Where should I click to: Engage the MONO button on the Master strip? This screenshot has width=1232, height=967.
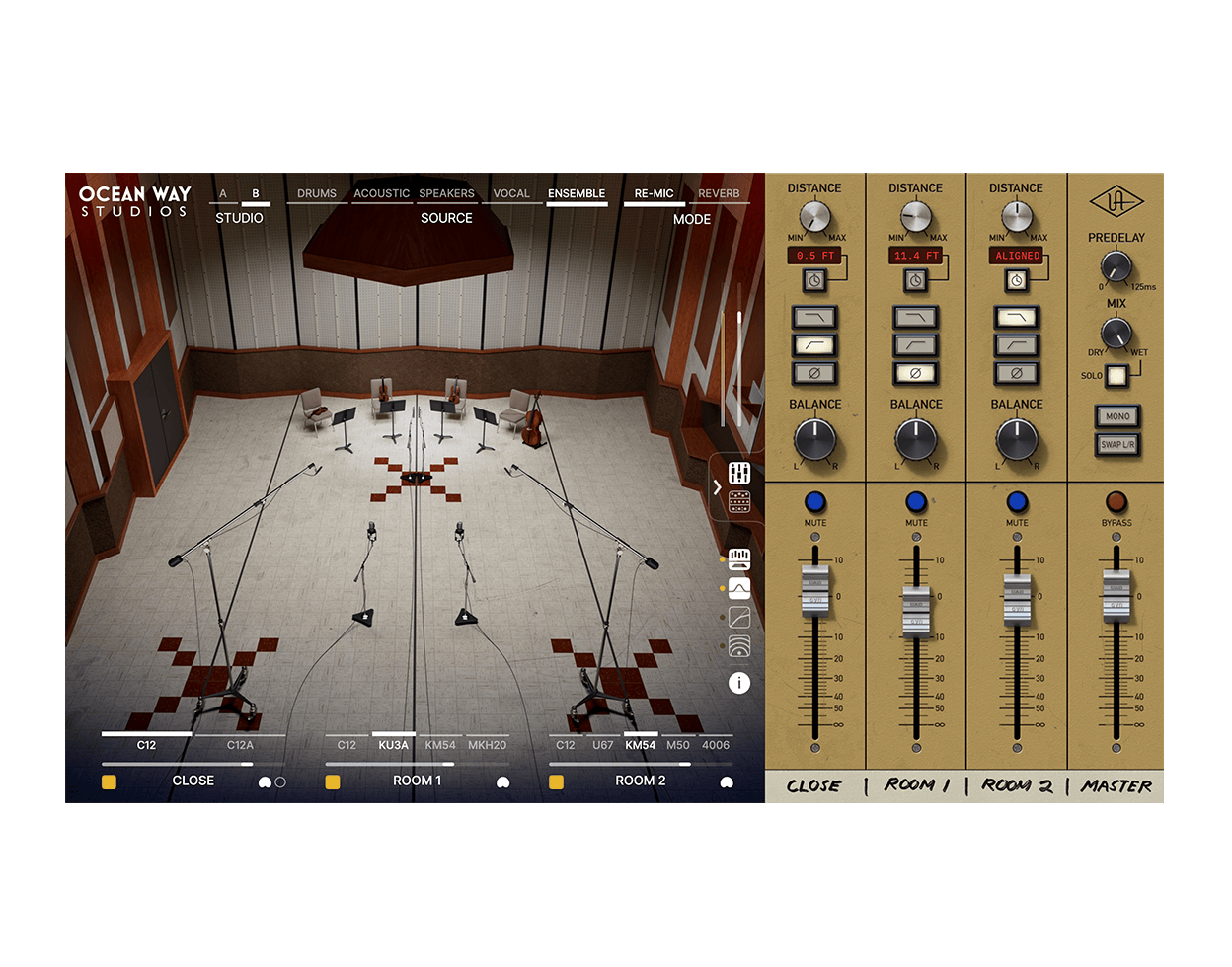(x=1119, y=416)
